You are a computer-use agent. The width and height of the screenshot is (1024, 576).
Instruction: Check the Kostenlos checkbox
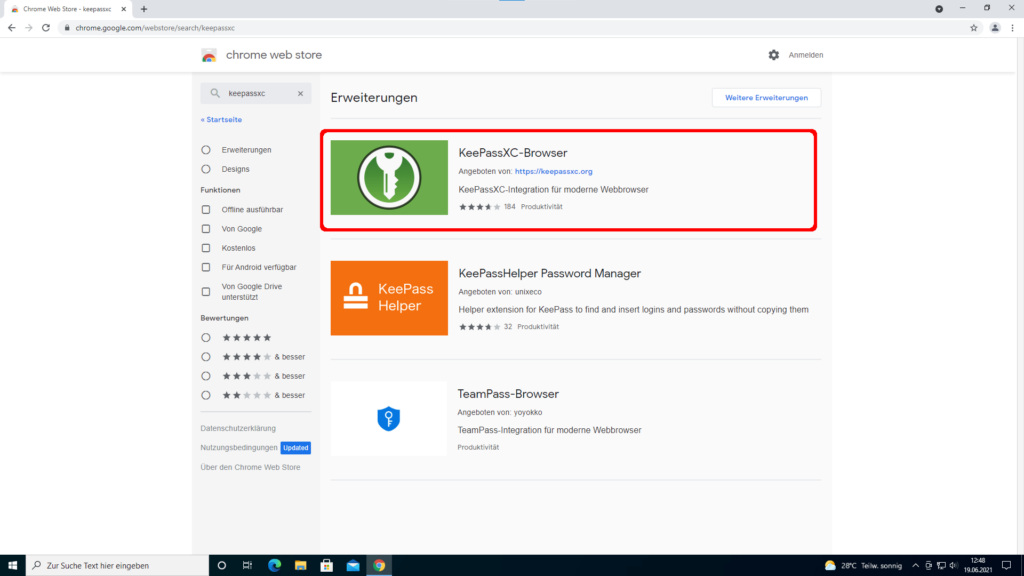coord(206,248)
